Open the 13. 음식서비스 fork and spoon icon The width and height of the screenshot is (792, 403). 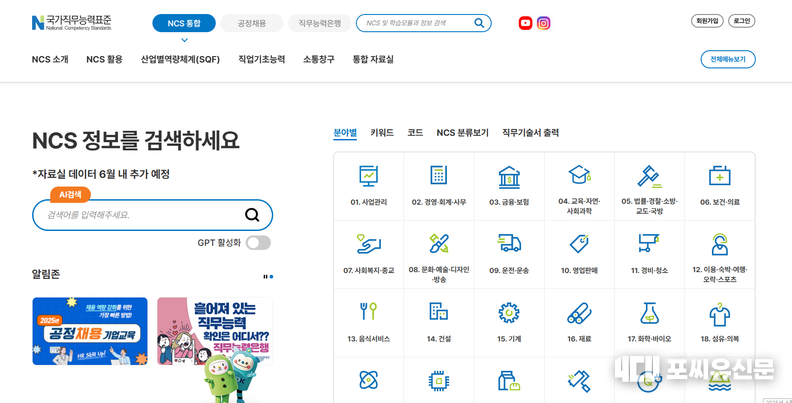pyautogui.click(x=368, y=311)
